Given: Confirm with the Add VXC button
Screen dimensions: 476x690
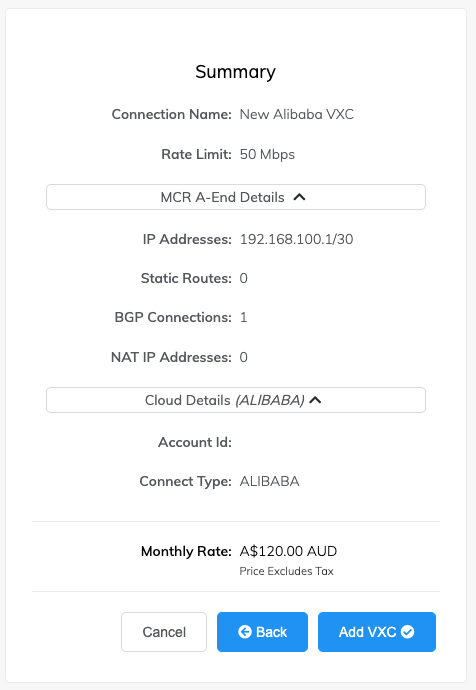Looking at the screenshot, I should 377,632.
